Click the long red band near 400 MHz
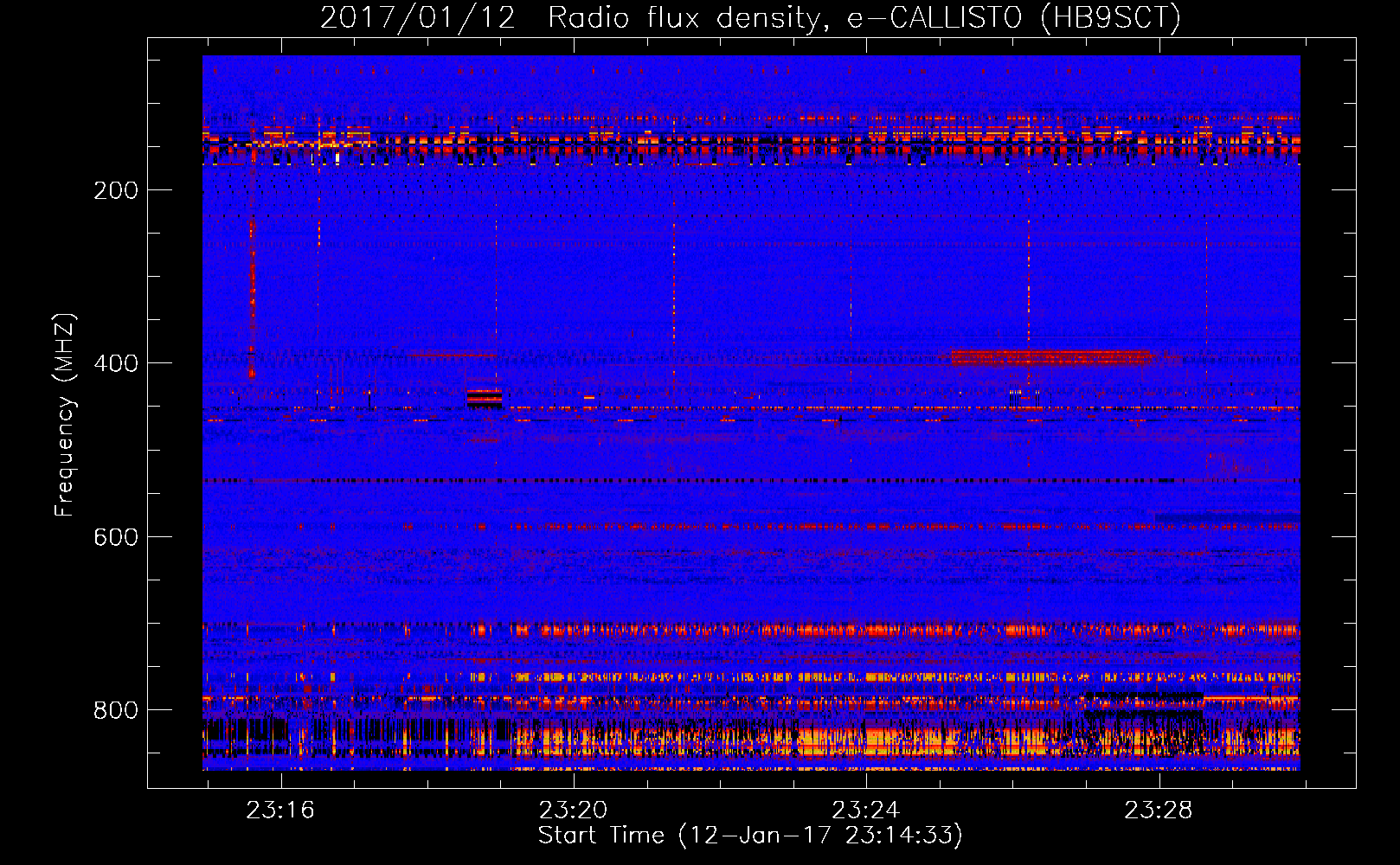The height and width of the screenshot is (865, 1400). (1052, 357)
